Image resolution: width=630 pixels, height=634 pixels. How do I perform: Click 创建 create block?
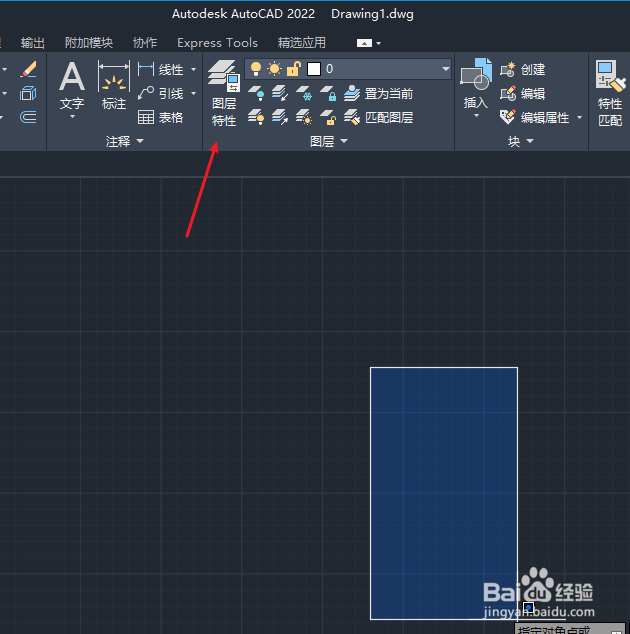coord(522,70)
